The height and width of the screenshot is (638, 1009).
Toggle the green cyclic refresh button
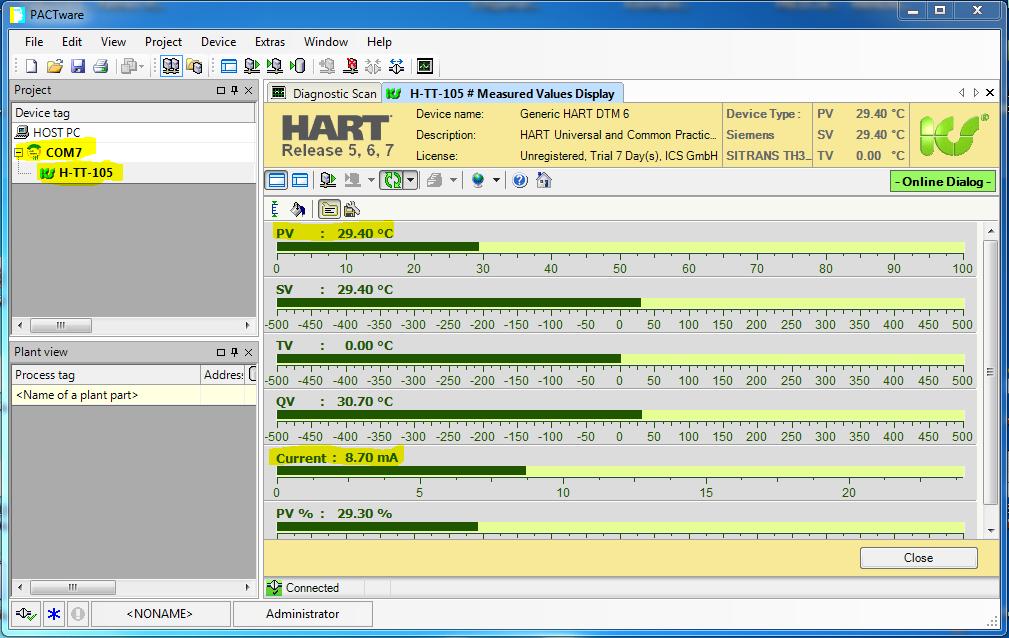pyautogui.click(x=392, y=180)
